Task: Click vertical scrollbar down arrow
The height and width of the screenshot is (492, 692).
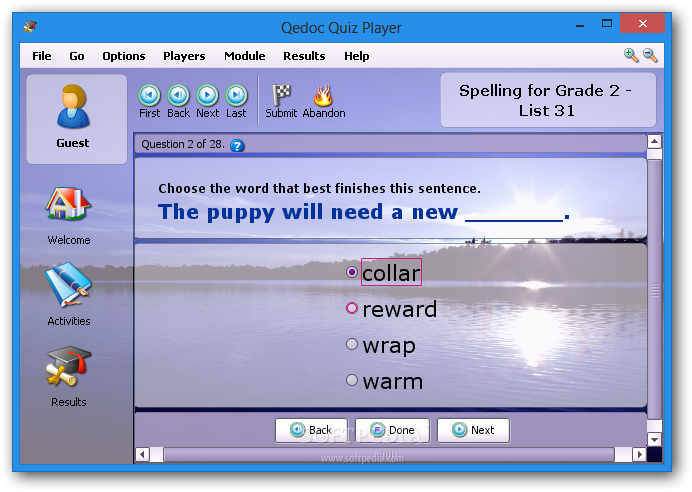Action: coord(654,439)
